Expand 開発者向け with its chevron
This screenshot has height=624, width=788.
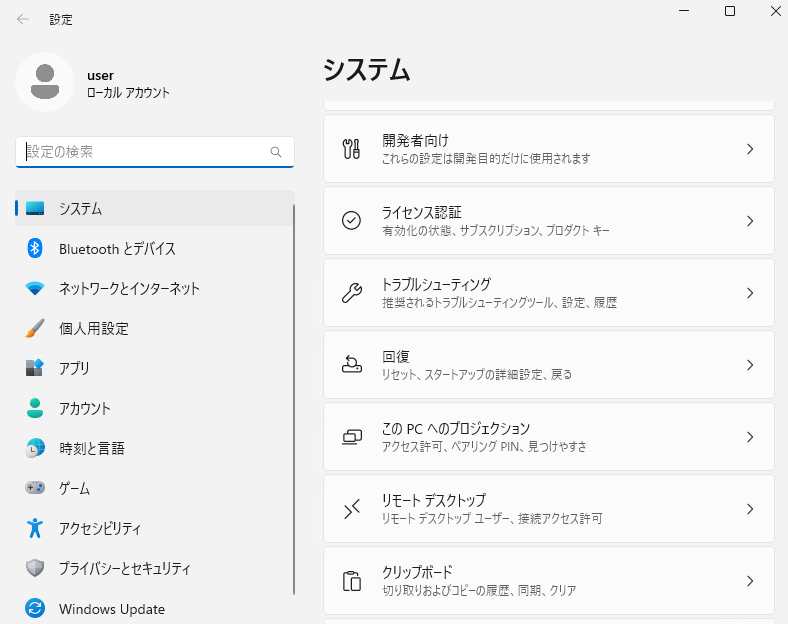point(750,149)
